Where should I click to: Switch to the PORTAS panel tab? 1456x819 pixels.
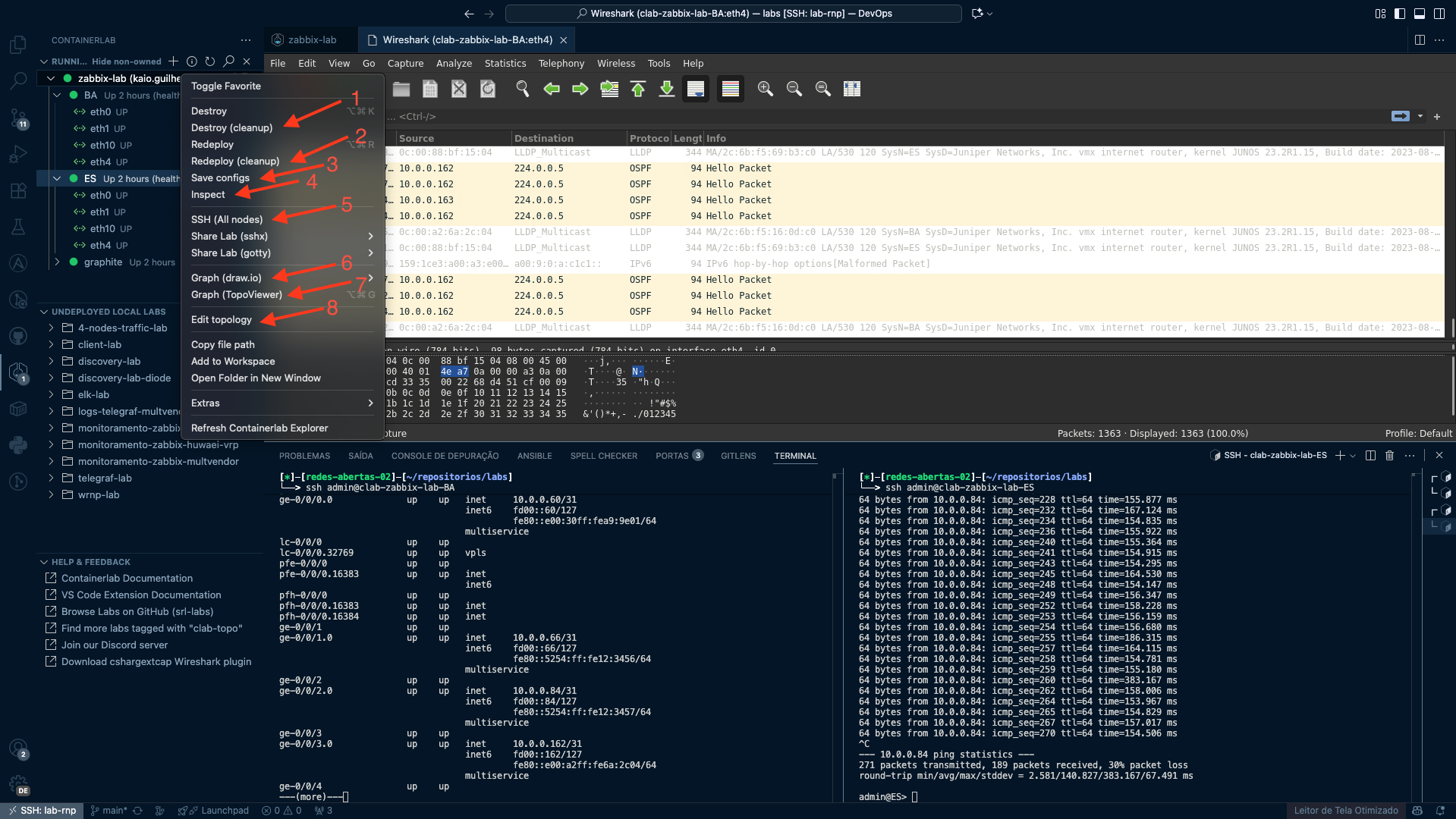[x=671, y=456]
